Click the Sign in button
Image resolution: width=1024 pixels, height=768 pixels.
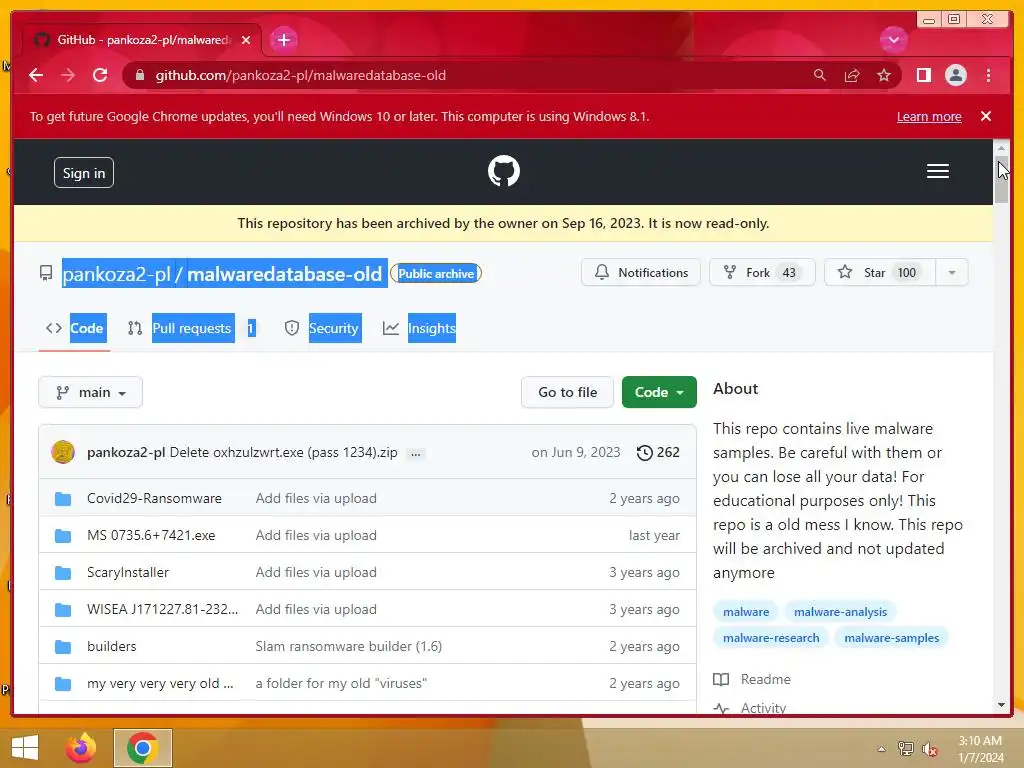[x=84, y=172]
